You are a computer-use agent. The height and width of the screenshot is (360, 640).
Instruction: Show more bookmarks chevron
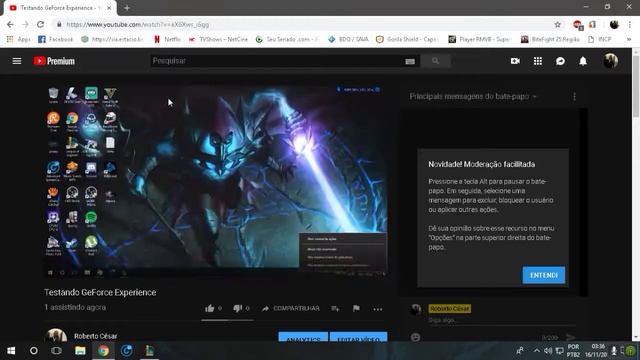[x=629, y=39]
